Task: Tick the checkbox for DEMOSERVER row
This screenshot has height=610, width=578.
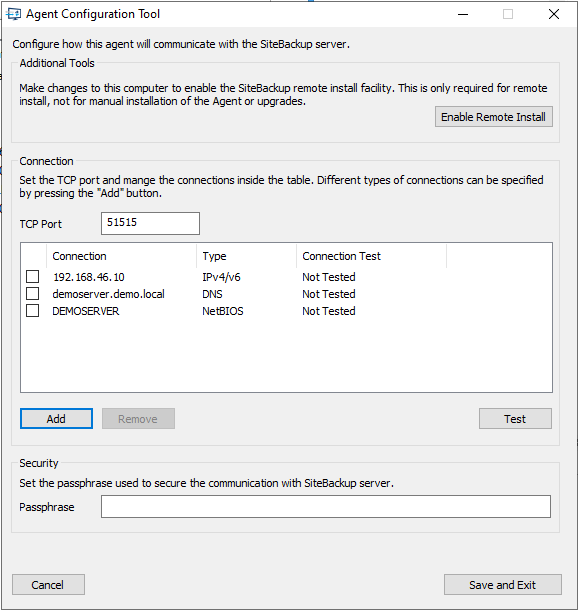Action: click(x=33, y=311)
